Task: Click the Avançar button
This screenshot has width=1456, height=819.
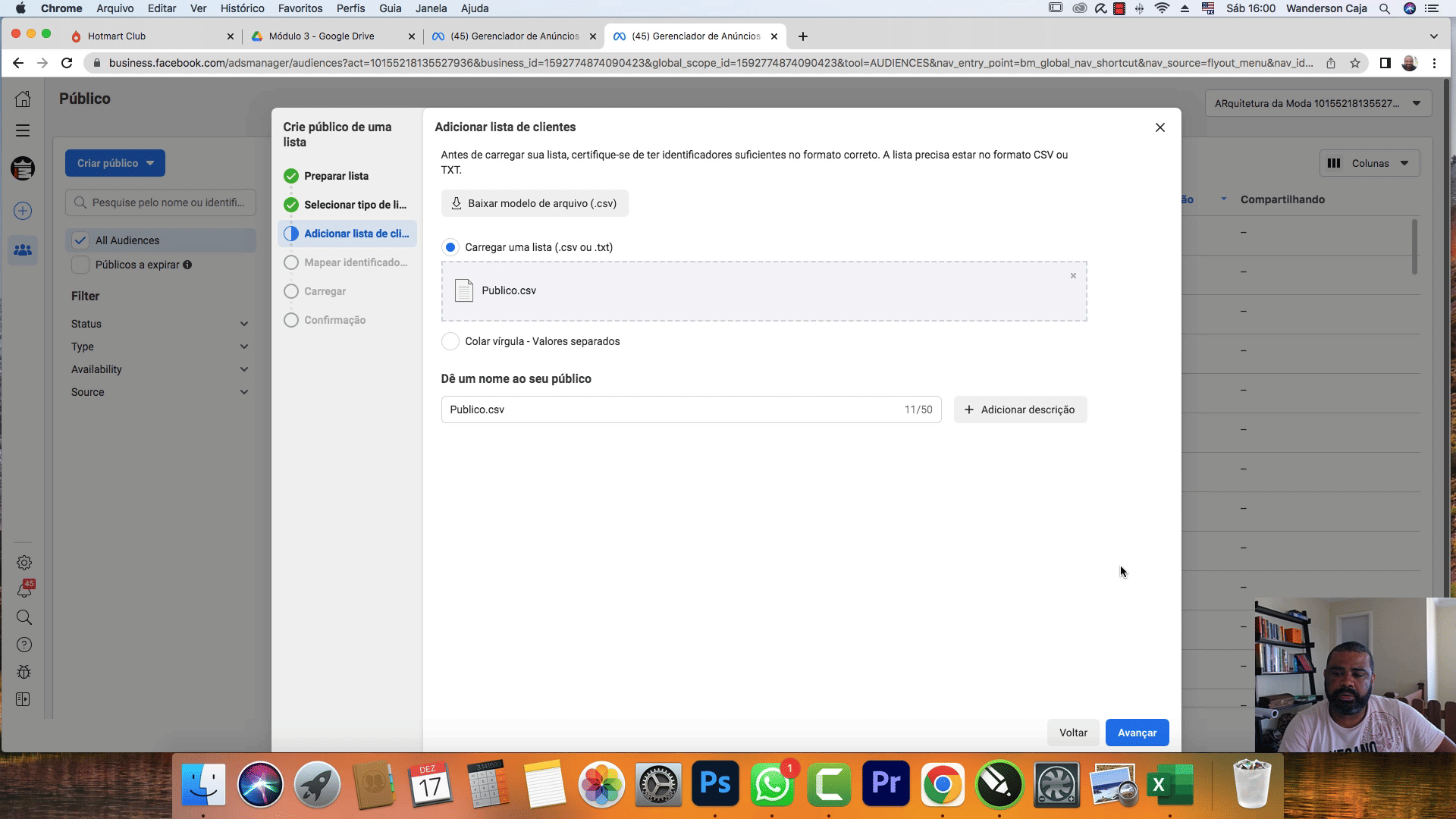Action: [1137, 733]
